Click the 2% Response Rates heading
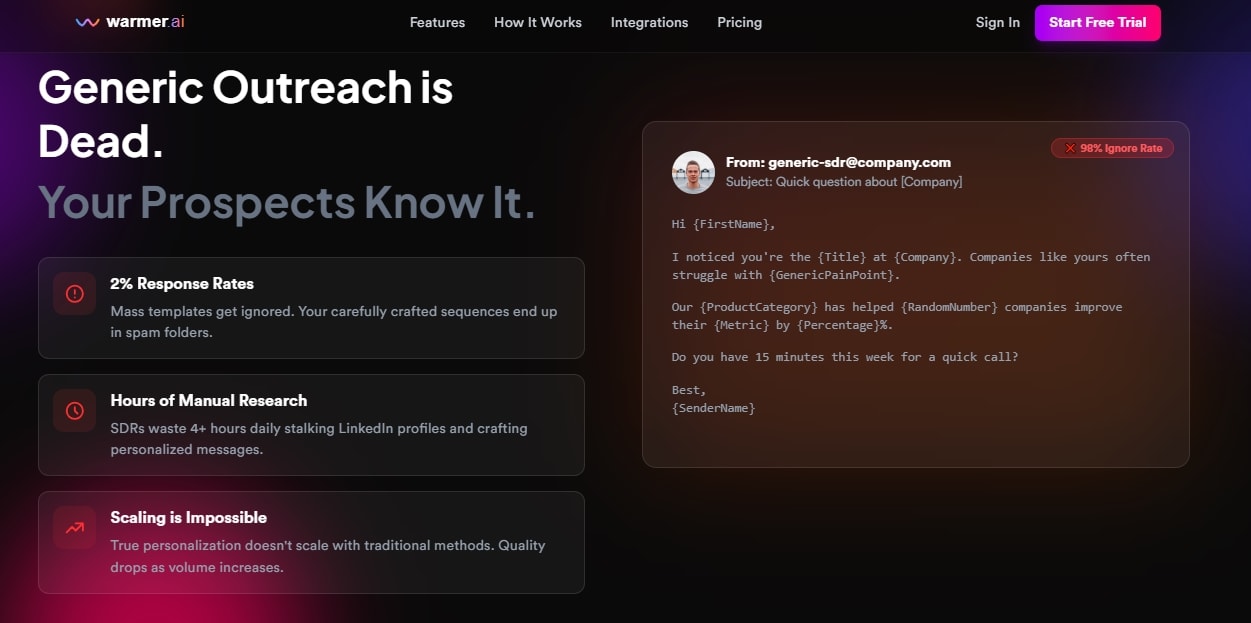Screen dimensions: 1251x623 coord(182,283)
